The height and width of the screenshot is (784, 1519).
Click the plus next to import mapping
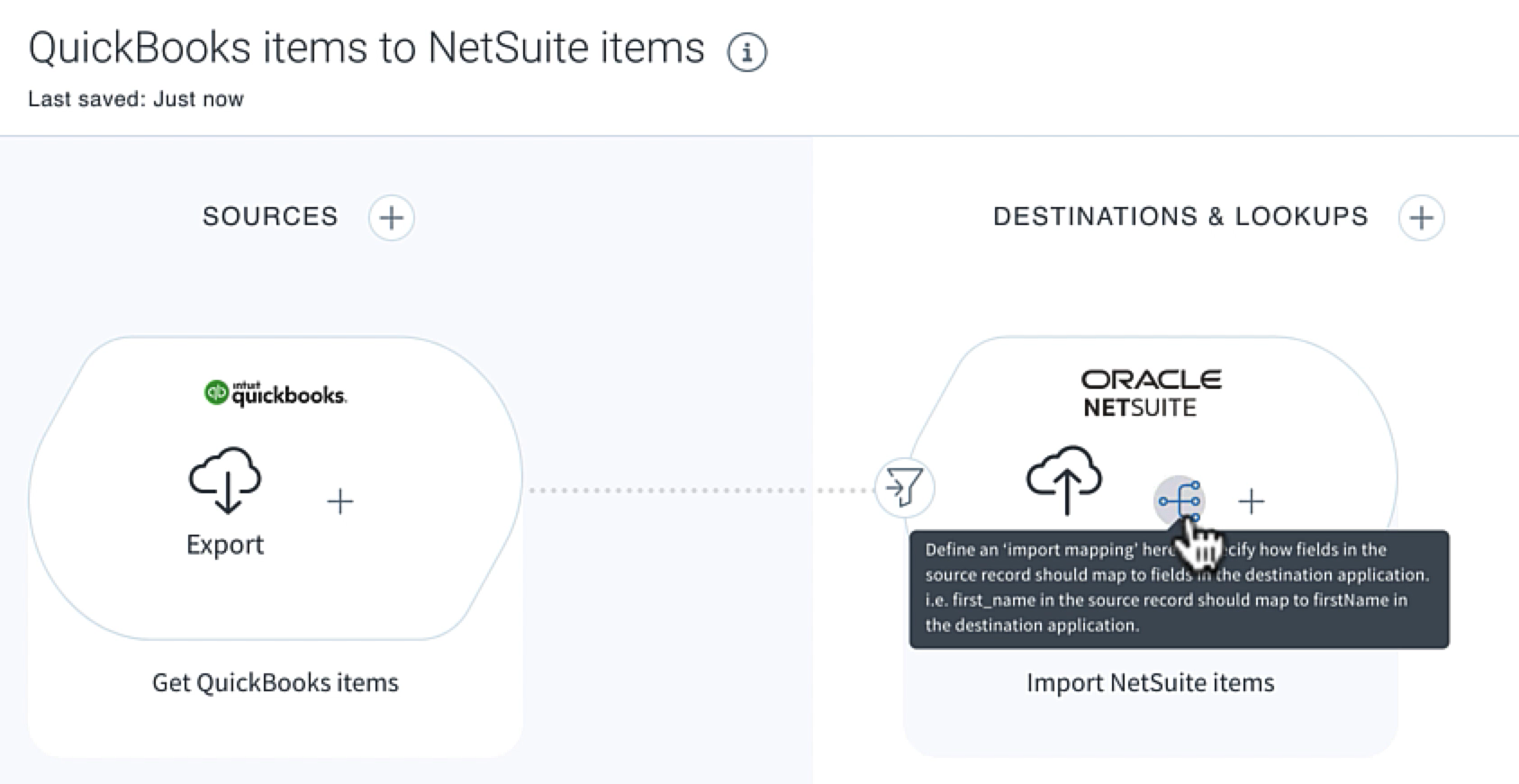click(x=1252, y=501)
